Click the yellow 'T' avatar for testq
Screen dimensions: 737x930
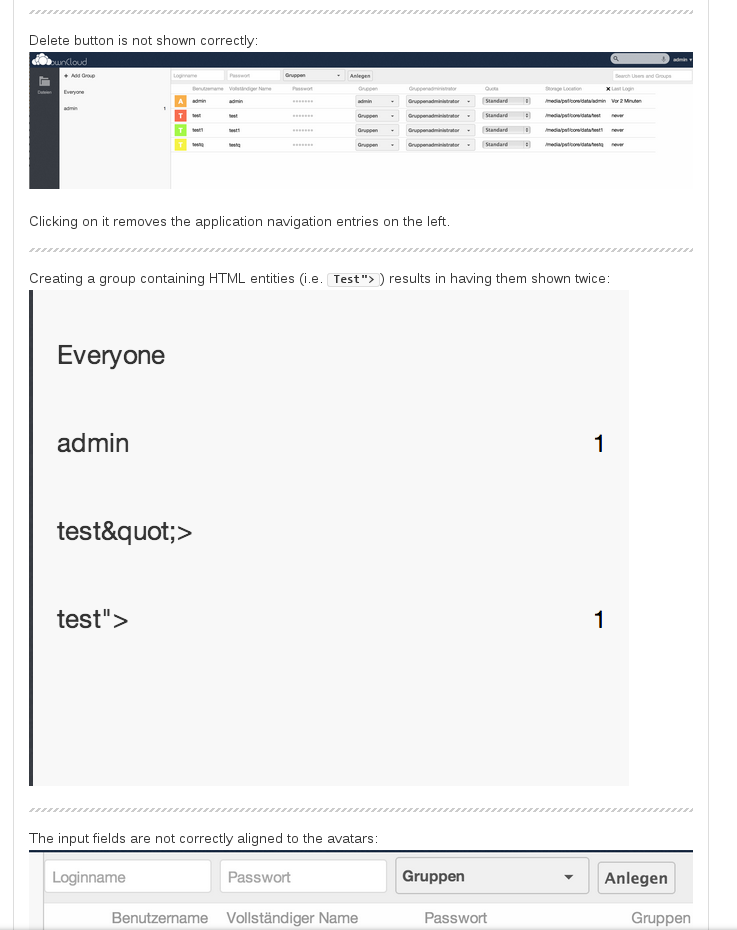(180, 145)
